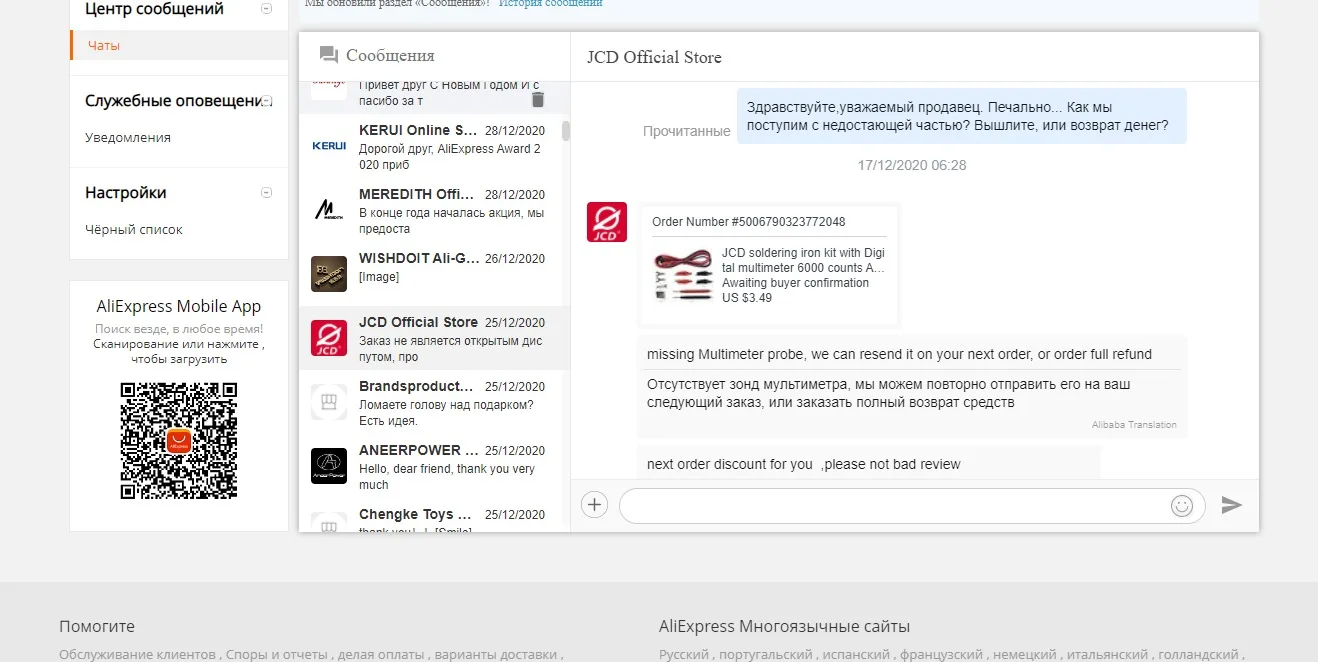
Task: Click the Awaiting buyer confirmation status
Action: point(795,283)
